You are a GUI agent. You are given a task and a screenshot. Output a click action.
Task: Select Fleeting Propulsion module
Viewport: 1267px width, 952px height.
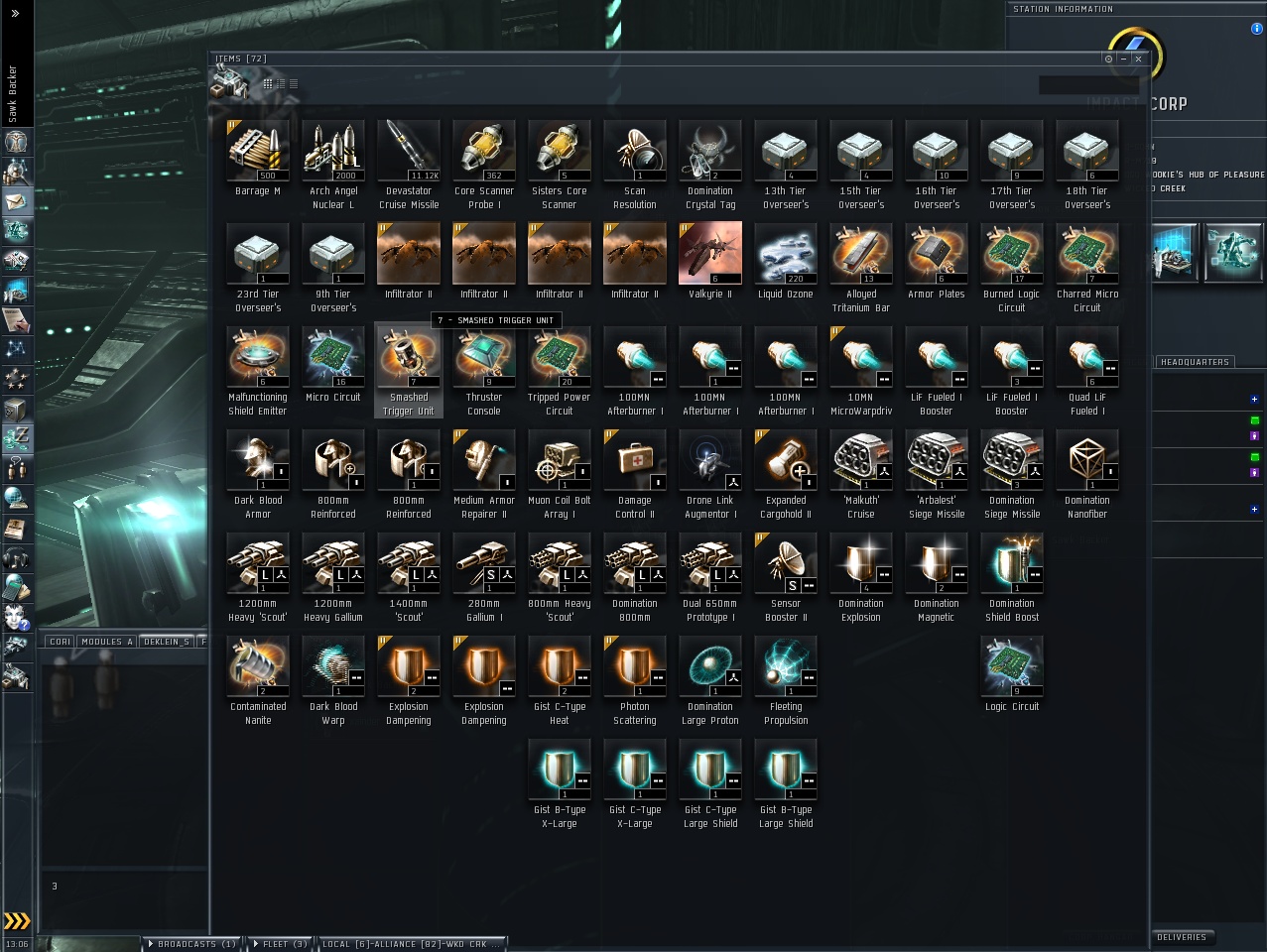[x=786, y=667]
